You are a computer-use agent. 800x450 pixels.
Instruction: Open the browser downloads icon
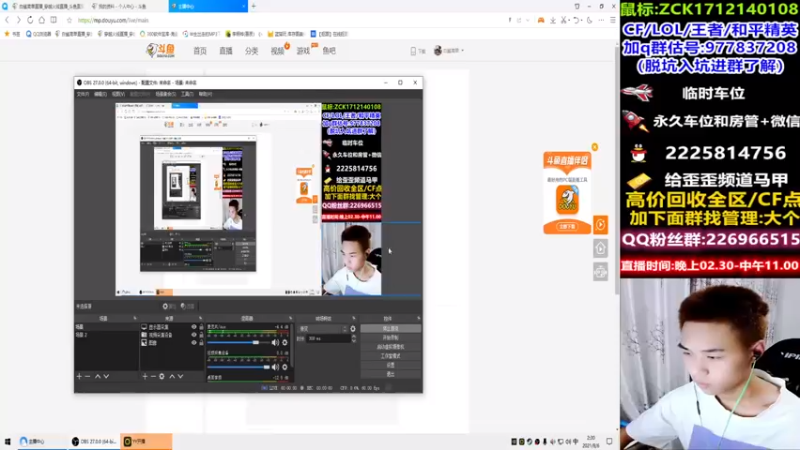coord(553,20)
